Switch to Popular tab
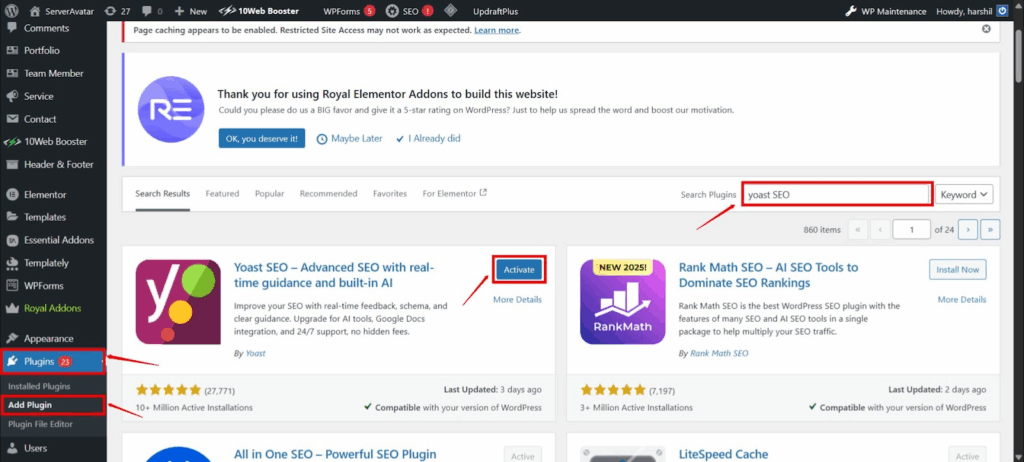This screenshot has height=462, width=1024. tap(269, 194)
